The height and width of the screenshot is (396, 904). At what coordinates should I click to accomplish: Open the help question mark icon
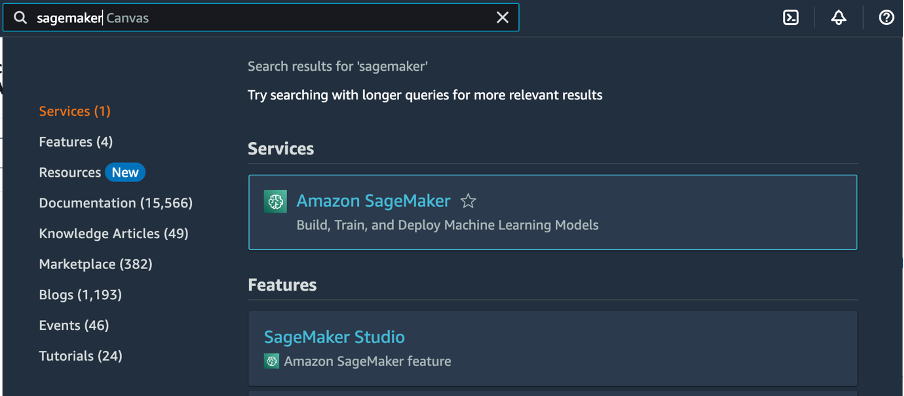pos(886,18)
